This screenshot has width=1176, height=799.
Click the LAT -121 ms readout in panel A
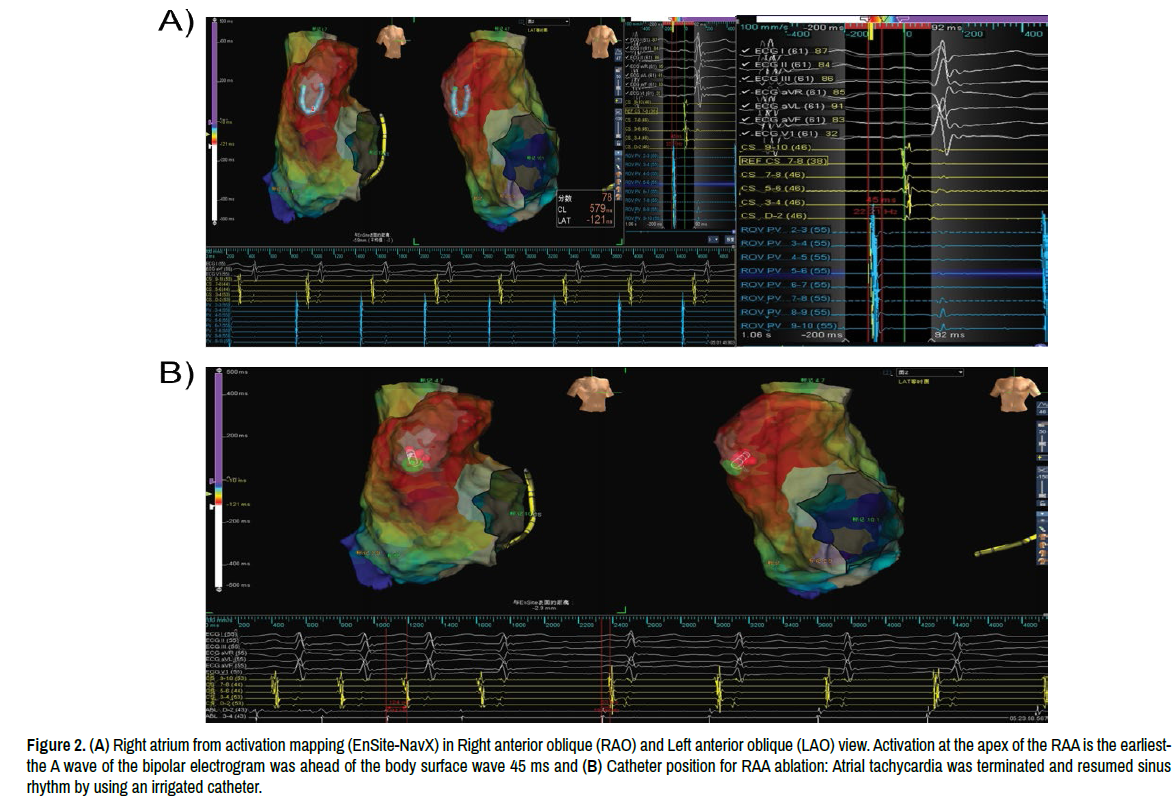tap(585, 220)
